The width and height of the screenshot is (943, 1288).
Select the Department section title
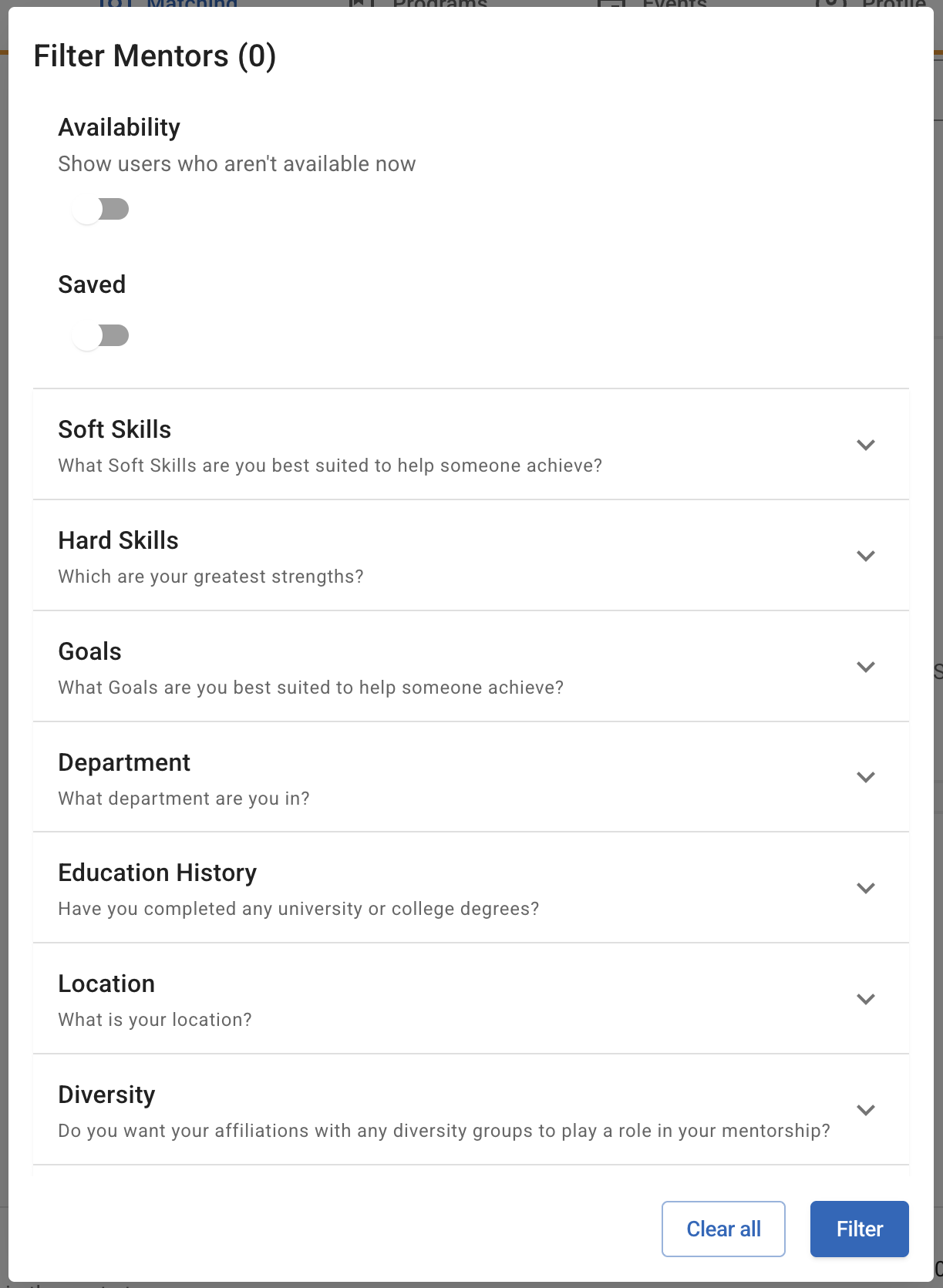(124, 762)
